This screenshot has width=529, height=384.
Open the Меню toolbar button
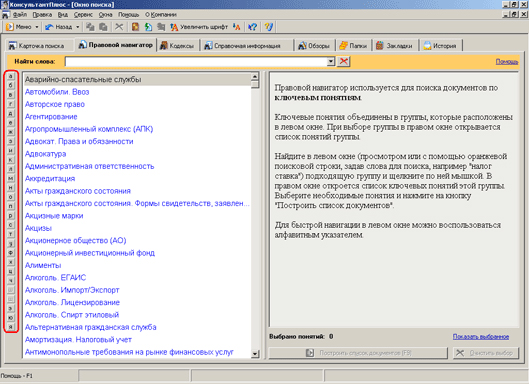(19, 27)
